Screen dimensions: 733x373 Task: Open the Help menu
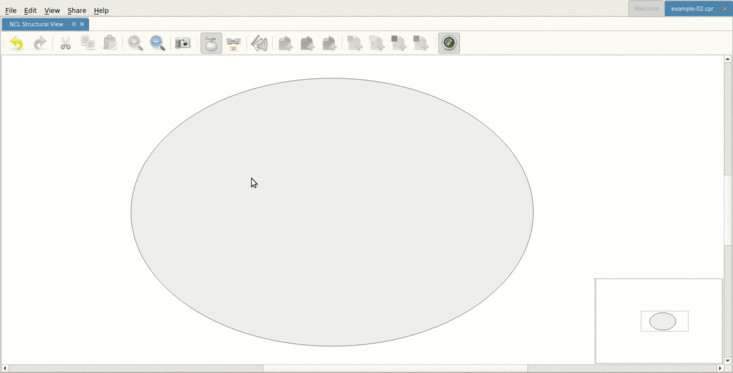[x=101, y=10]
